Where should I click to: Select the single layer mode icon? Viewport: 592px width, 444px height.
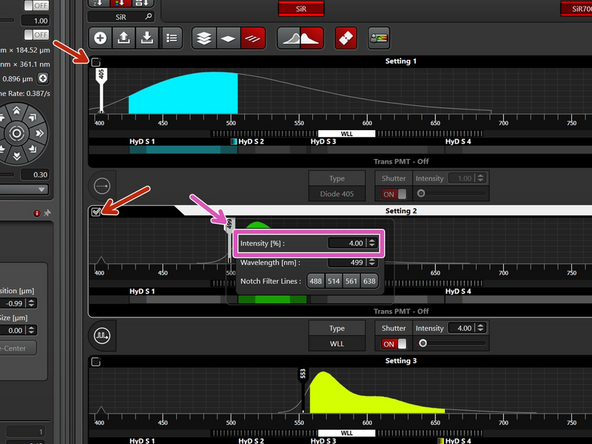point(228,38)
